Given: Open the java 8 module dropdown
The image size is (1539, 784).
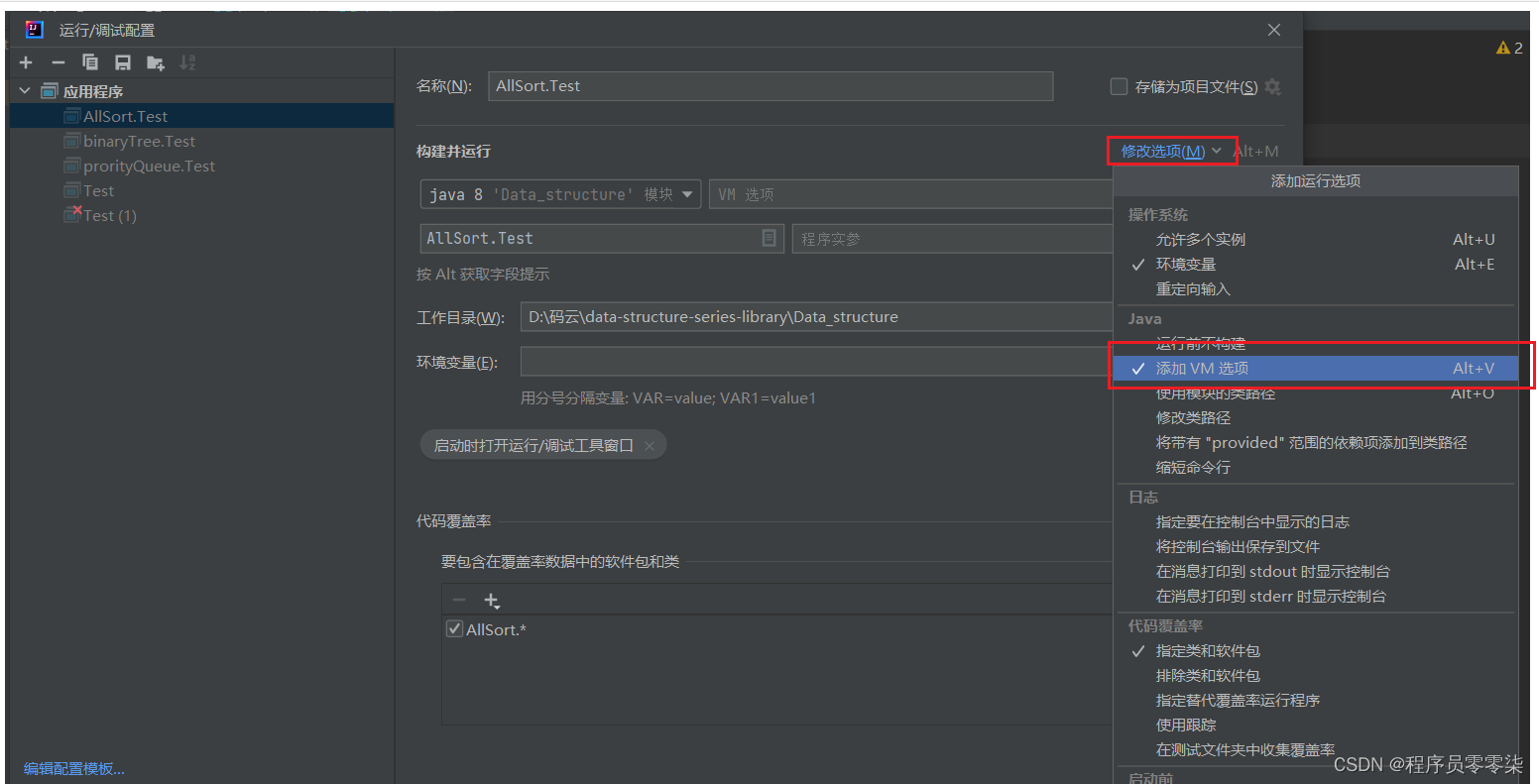Looking at the screenshot, I should (x=560, y=194).
